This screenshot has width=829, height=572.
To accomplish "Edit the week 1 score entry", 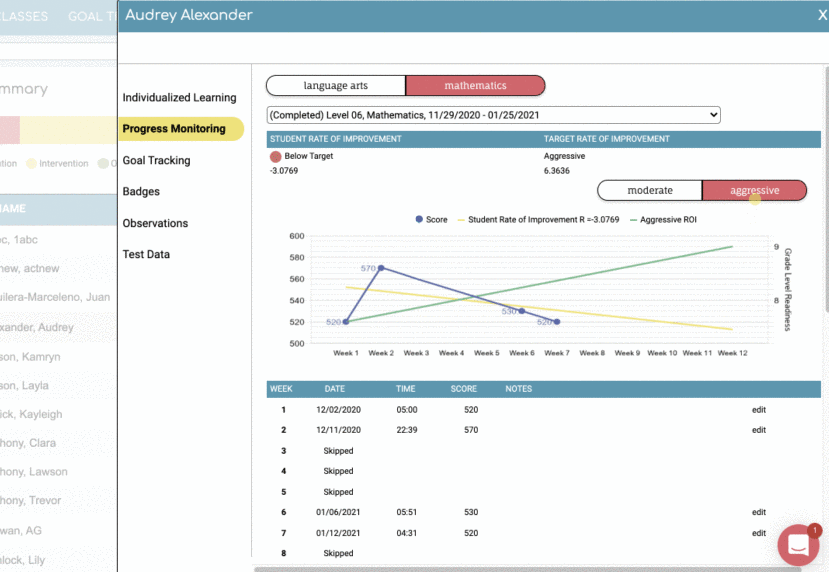I will point(759,410).
